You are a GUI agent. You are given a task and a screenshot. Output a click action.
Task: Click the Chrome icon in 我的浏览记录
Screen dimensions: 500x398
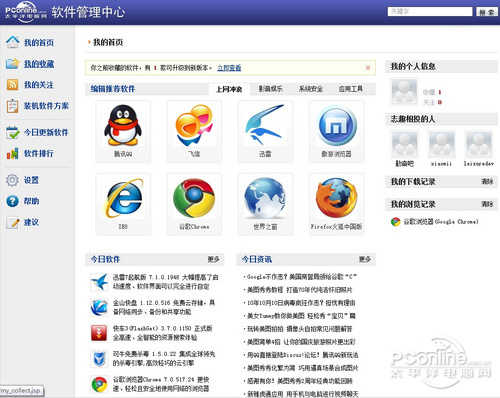coord(395,222)
